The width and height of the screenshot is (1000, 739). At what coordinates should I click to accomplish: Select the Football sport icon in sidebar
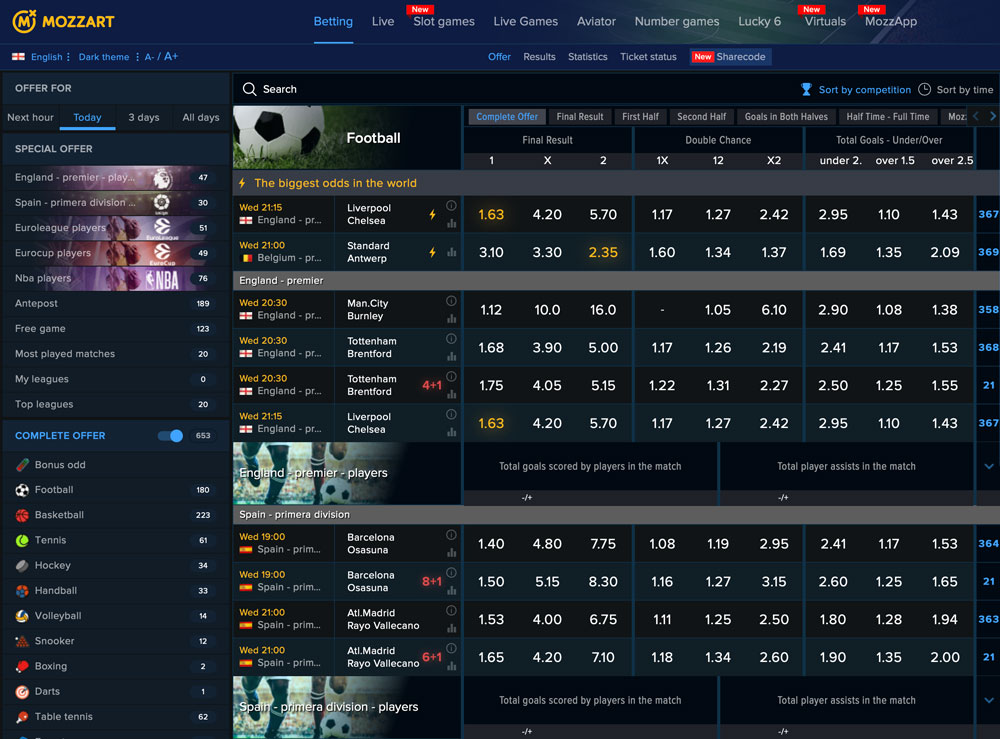click(22, 490)
